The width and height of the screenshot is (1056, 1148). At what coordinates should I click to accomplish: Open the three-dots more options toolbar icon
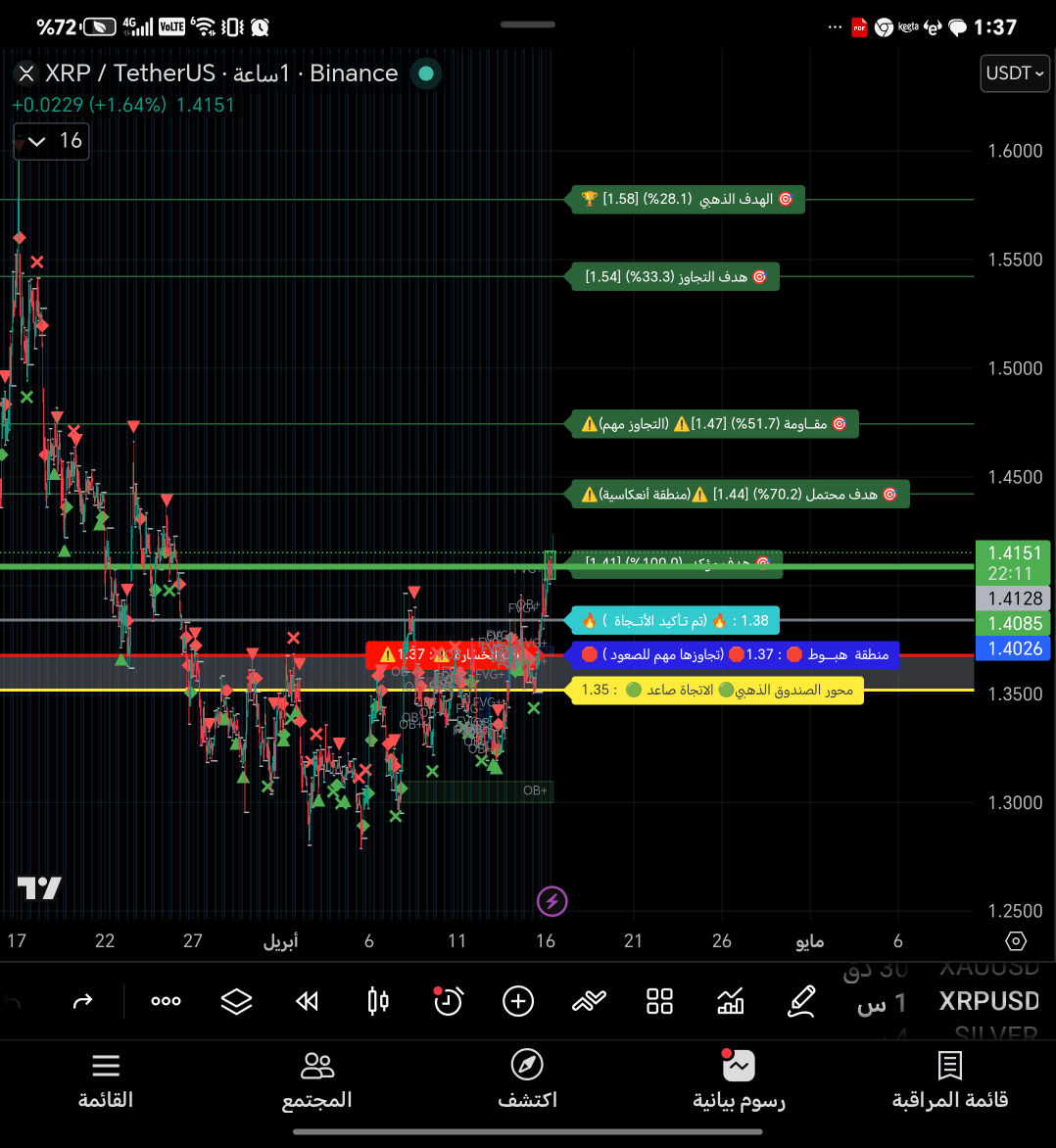[x=166, y=1001]
